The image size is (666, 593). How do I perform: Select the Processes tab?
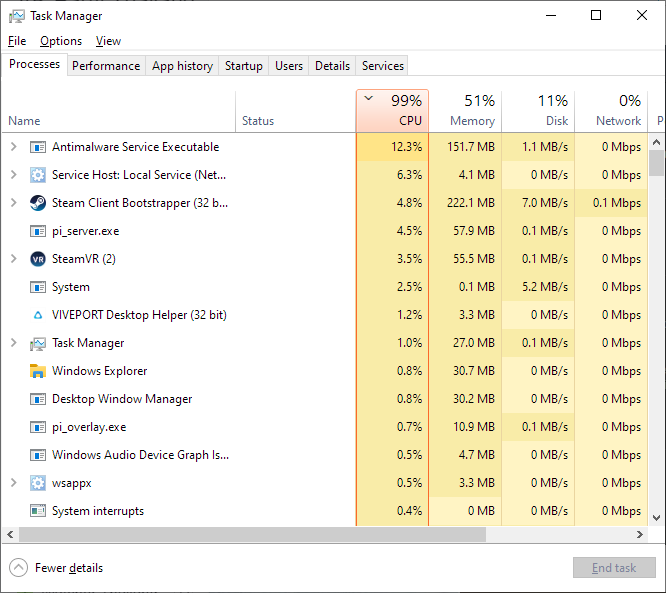pos(34,64)
